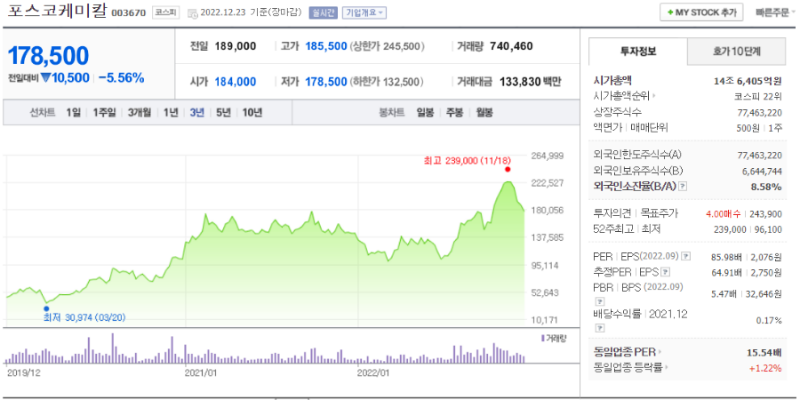Show the 주봉 candlestick chart
The width and height of the screenshot is (800, 400).
pyautogui.click(x=455, y=113)
